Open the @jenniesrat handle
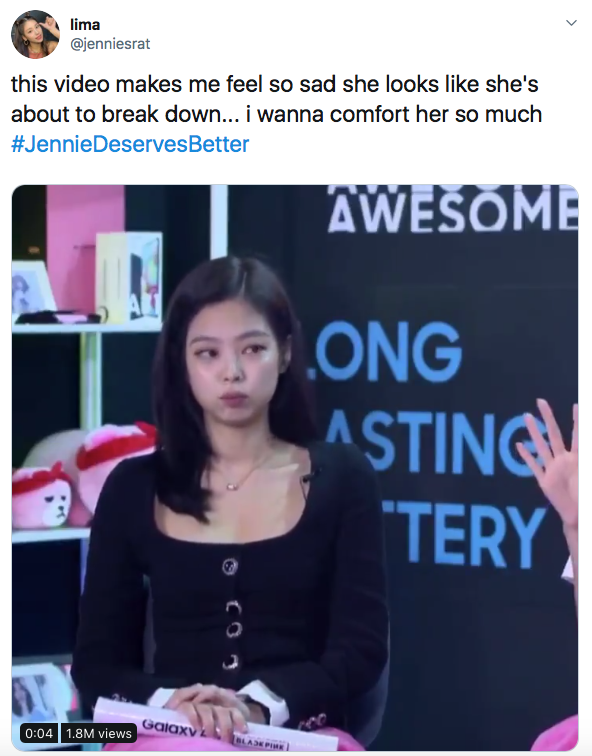The image size is (592, 756). [x=110, y=44]
